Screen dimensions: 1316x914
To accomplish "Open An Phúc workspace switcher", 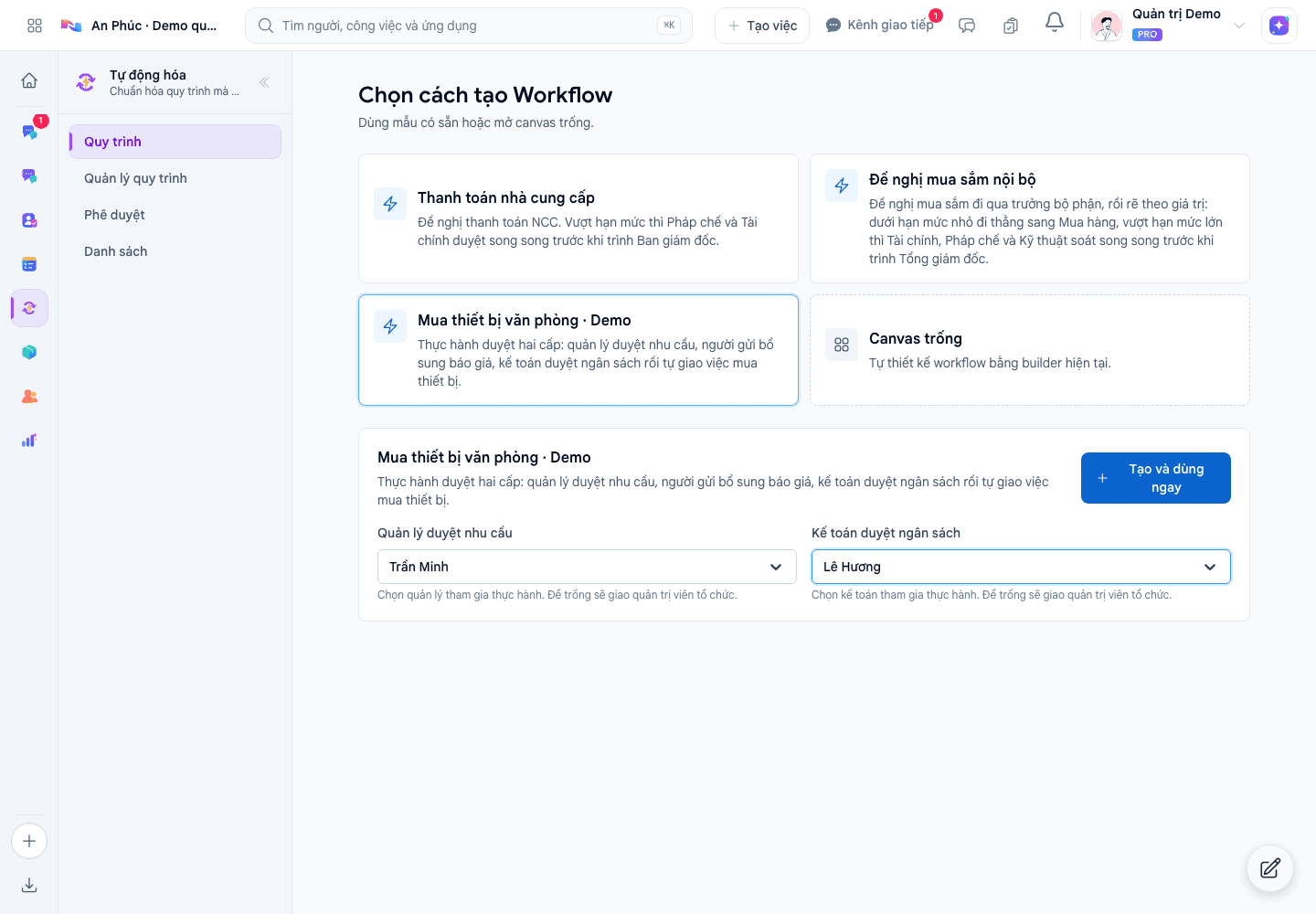I will 140,26.
